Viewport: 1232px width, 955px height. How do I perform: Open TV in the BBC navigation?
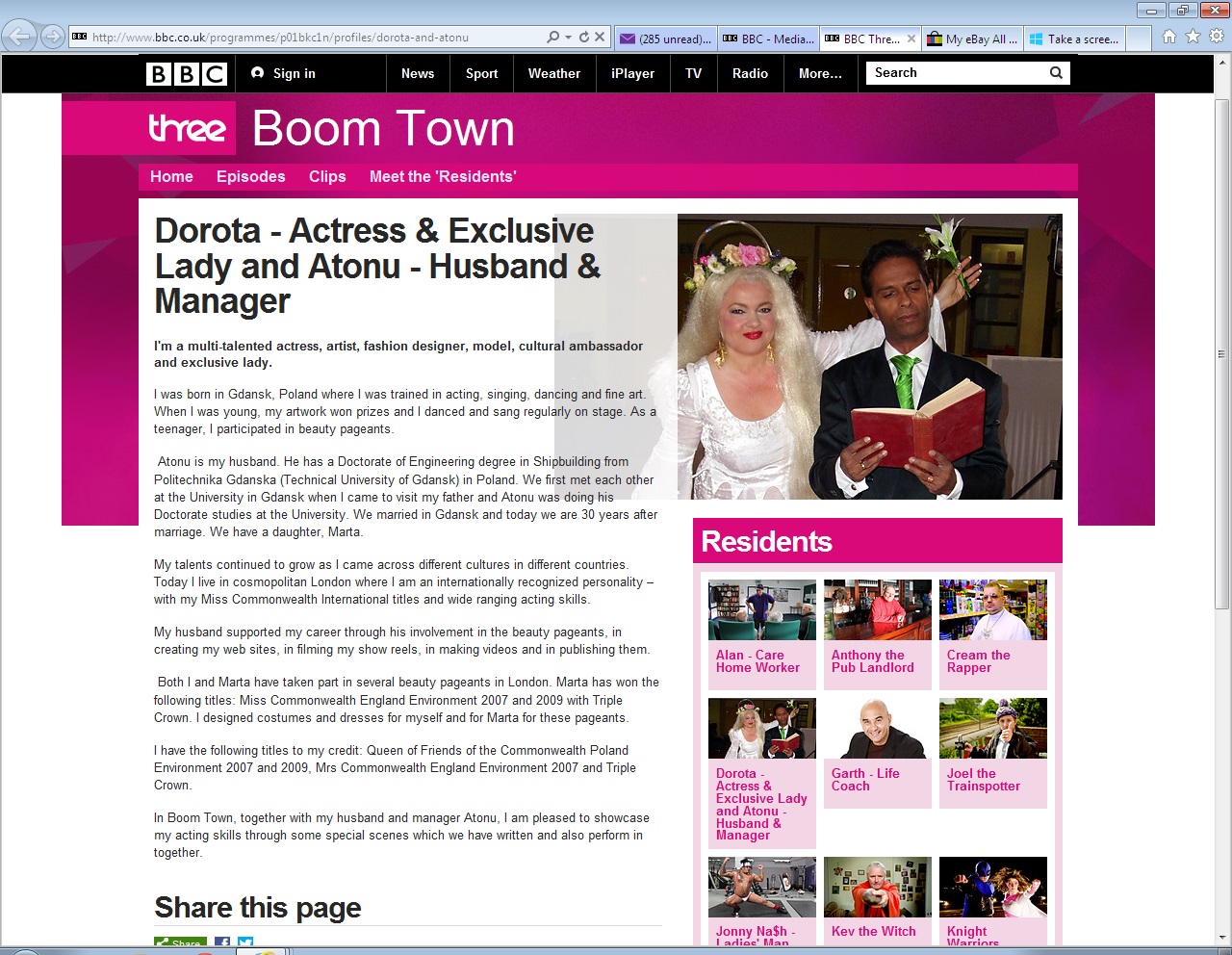[x=693, y=73]
